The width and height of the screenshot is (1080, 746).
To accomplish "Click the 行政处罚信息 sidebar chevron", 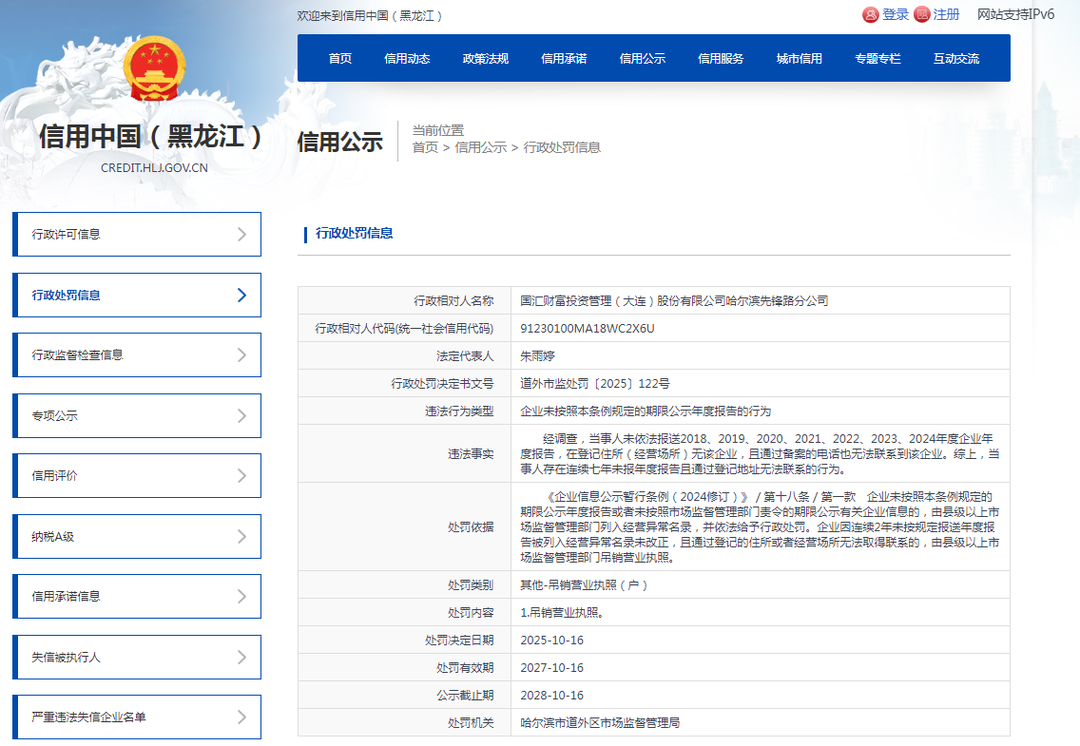I will [242, 295].
